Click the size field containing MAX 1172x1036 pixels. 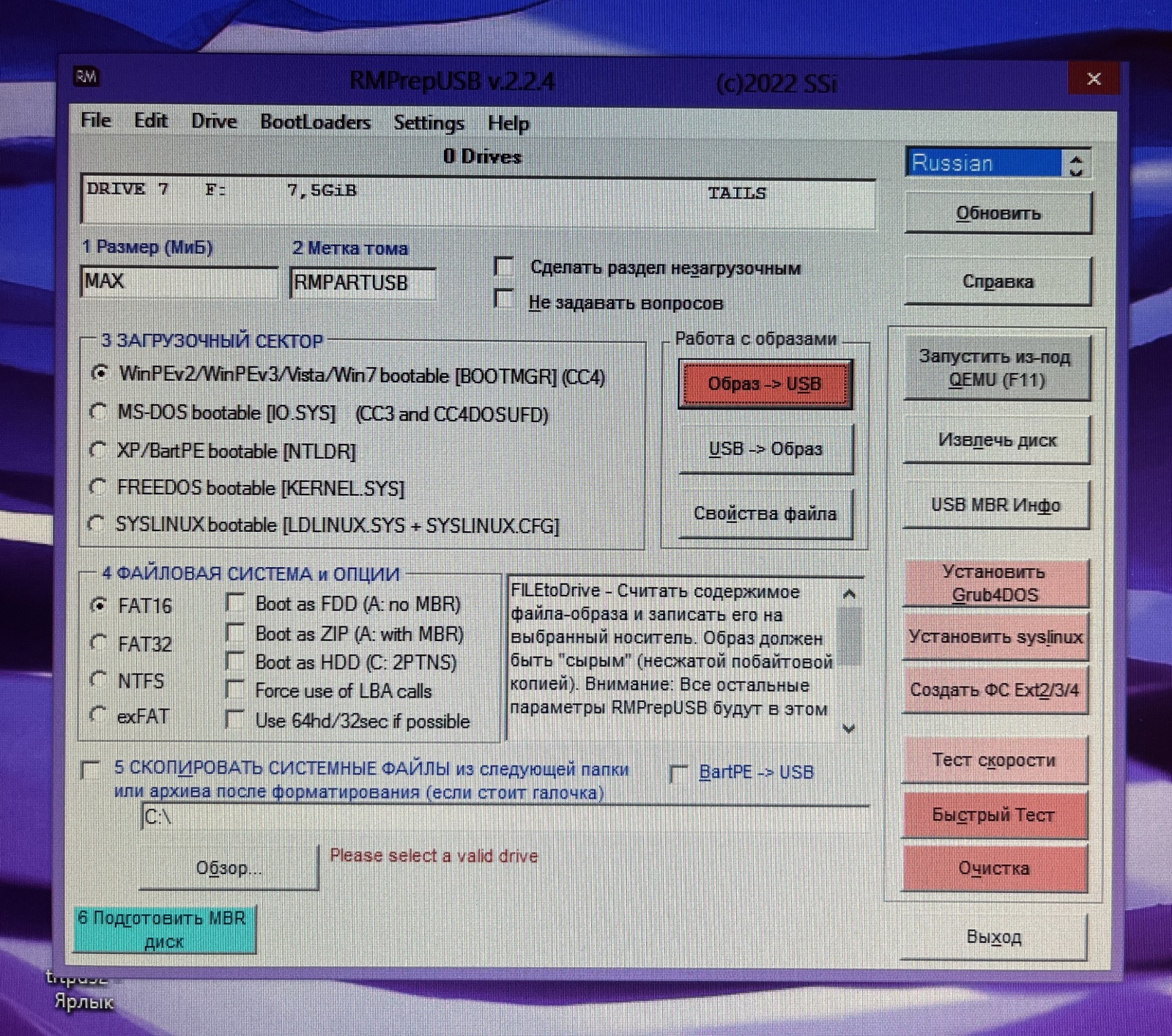[x=179, y=281]
